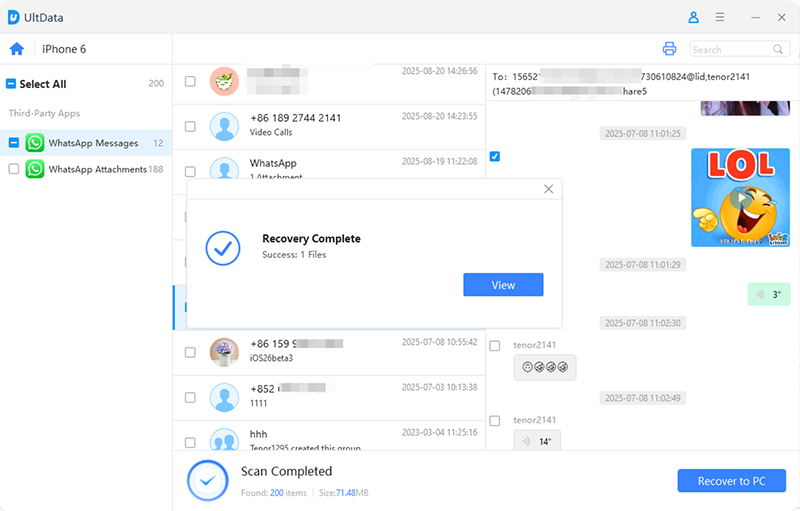Viewport: 800px width, 511px height.
Task: Click the Scan Completed checkmark circle icon
Action: pyautogui.click(x=208, y=480)
